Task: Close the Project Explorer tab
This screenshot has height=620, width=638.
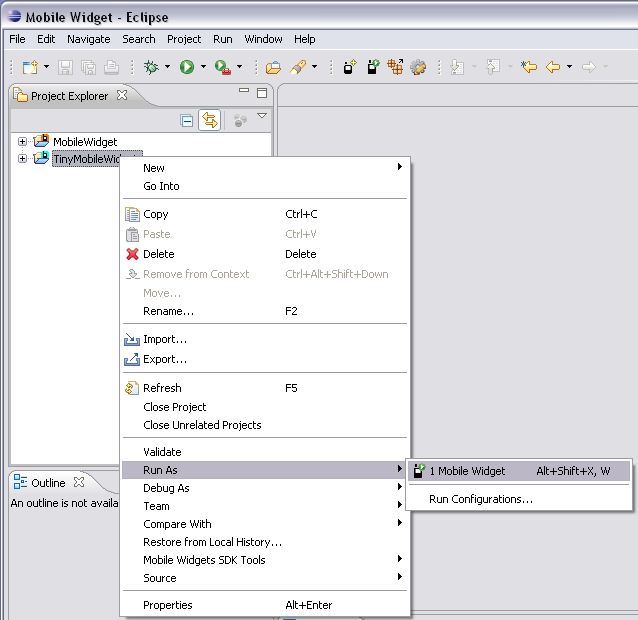Action: [x=122, y=95]
